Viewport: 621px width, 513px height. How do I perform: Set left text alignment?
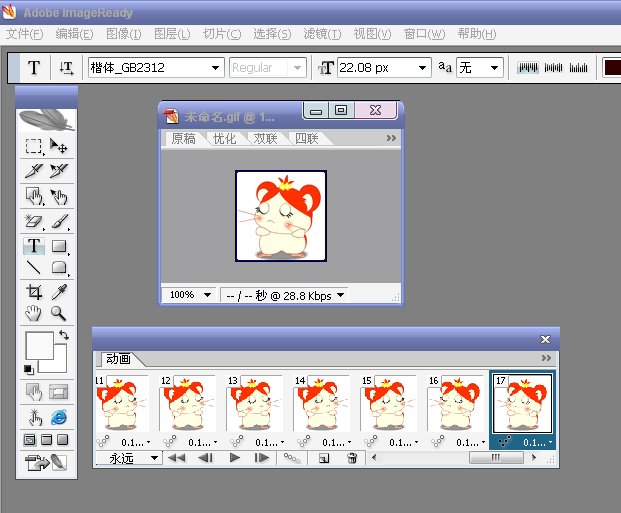pos(528,68)
